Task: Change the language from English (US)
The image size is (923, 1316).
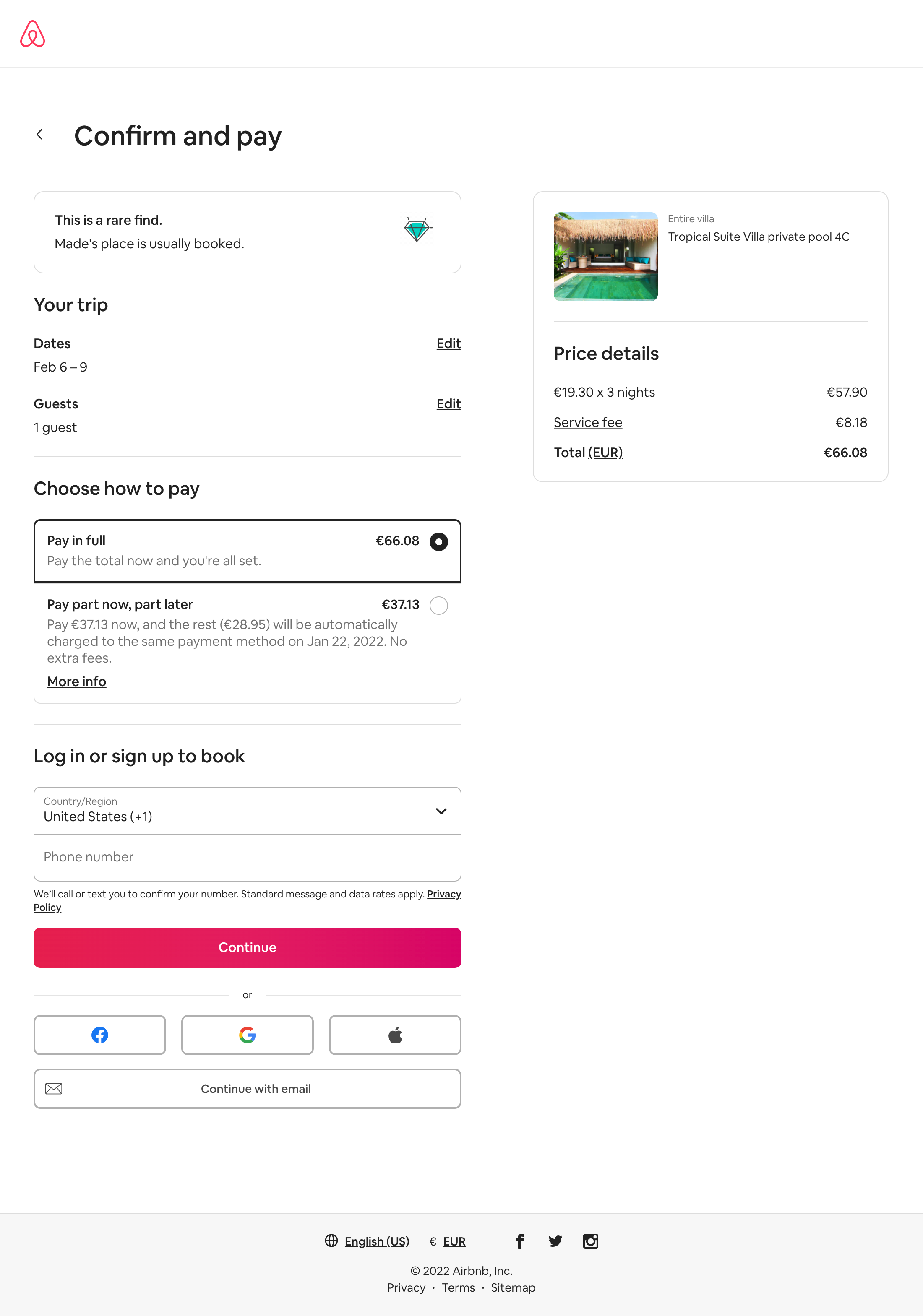Action: [377, 1241]
